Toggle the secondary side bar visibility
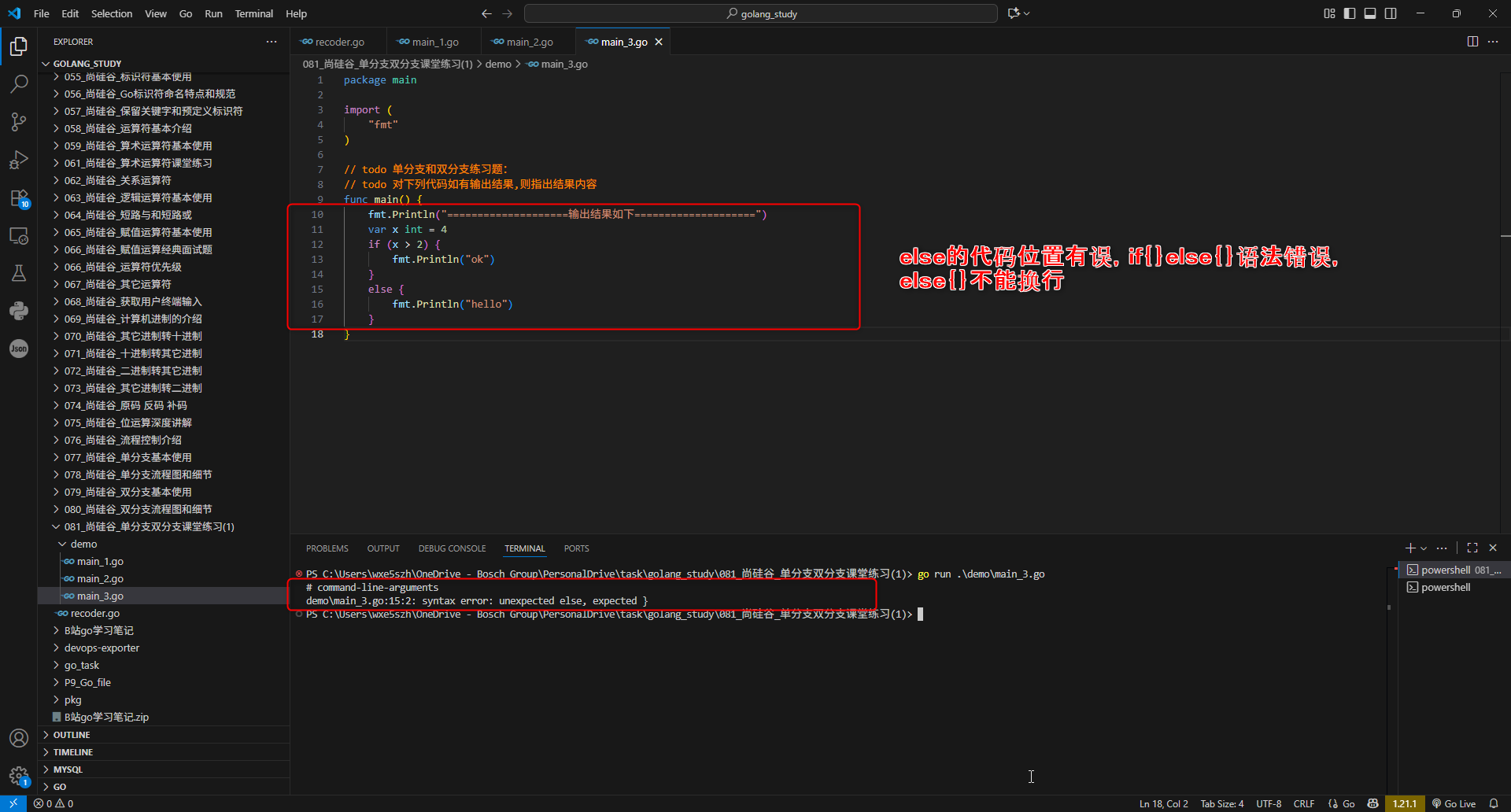 pos(1391,13)
